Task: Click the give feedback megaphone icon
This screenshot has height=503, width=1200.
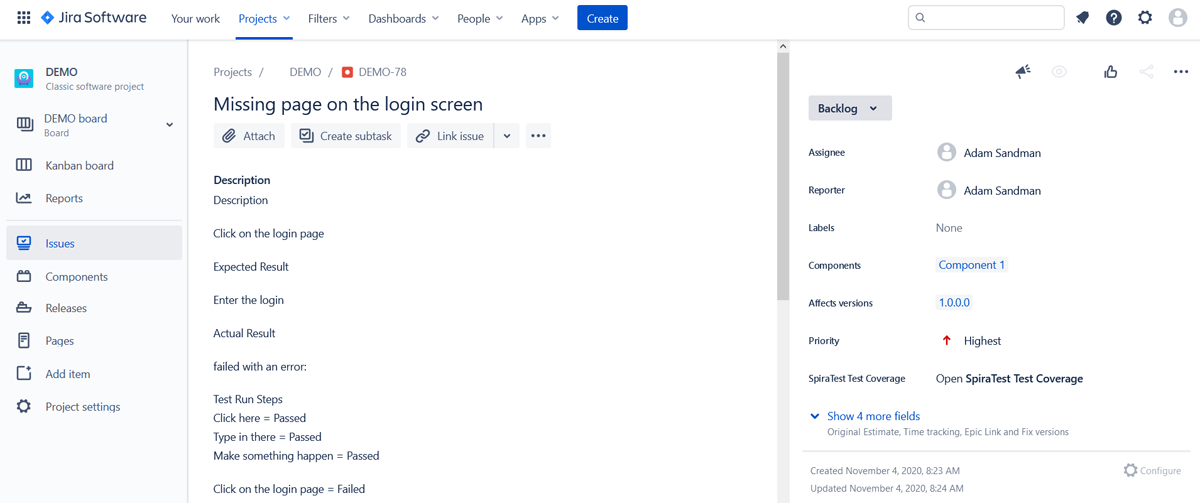Action: click(x=1023, y=72)
